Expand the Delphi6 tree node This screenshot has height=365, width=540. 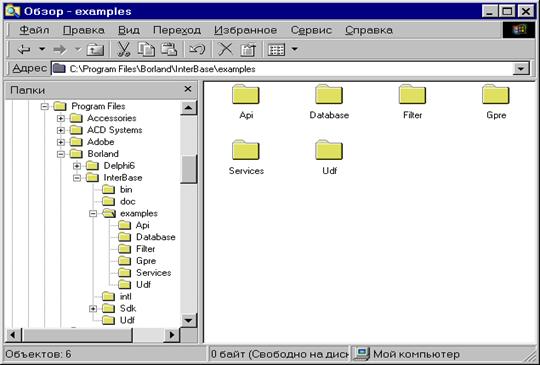tap(77, 166)
